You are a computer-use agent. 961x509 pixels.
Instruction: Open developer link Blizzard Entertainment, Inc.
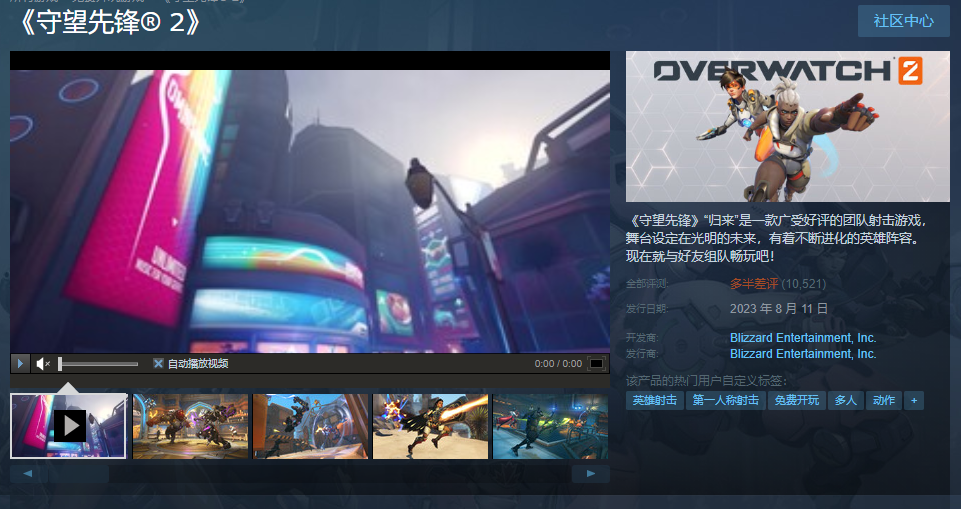pyautogui.click(x=803, y=337)
